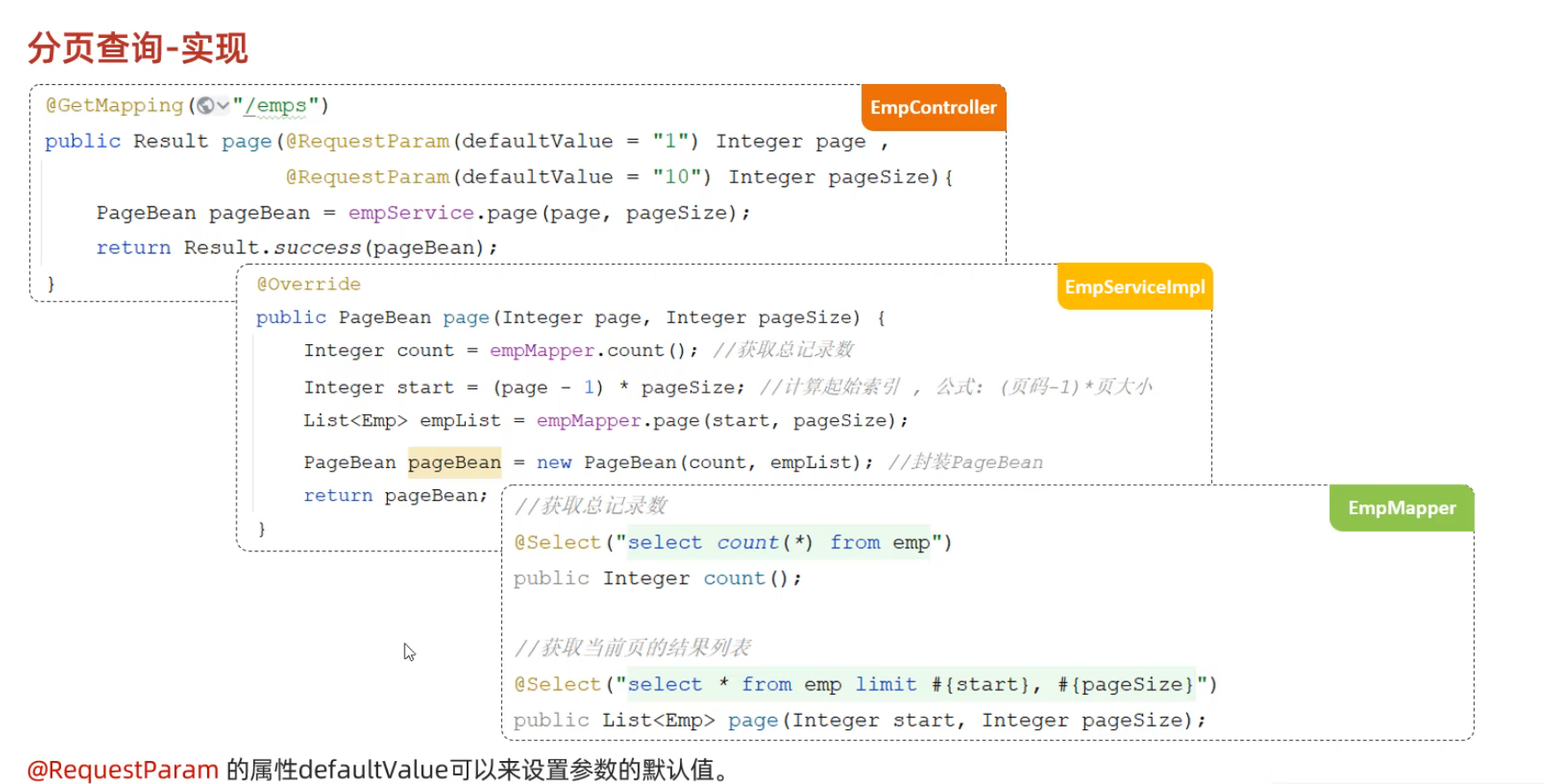The image size is (1544, 784).
Task: Click the highlighted pageBean variable
Action: (454, 463)
